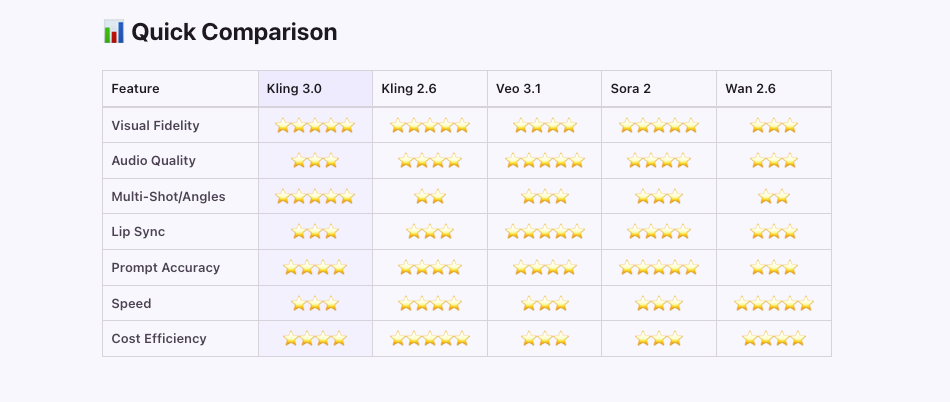950x402 pixels.
Task: Click Veo 3.1 Lip Sync star rating
Action: click(x=544, y=232)
